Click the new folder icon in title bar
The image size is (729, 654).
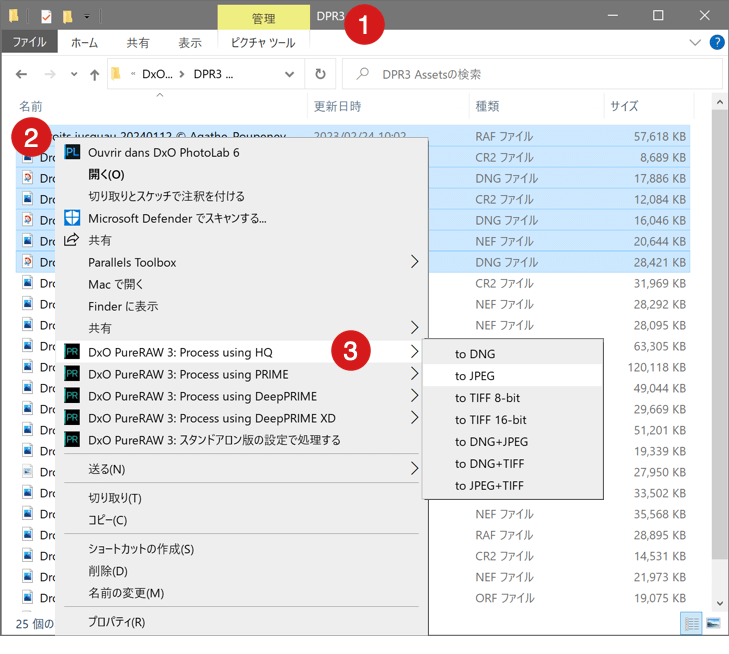click(x=68, y=17)
